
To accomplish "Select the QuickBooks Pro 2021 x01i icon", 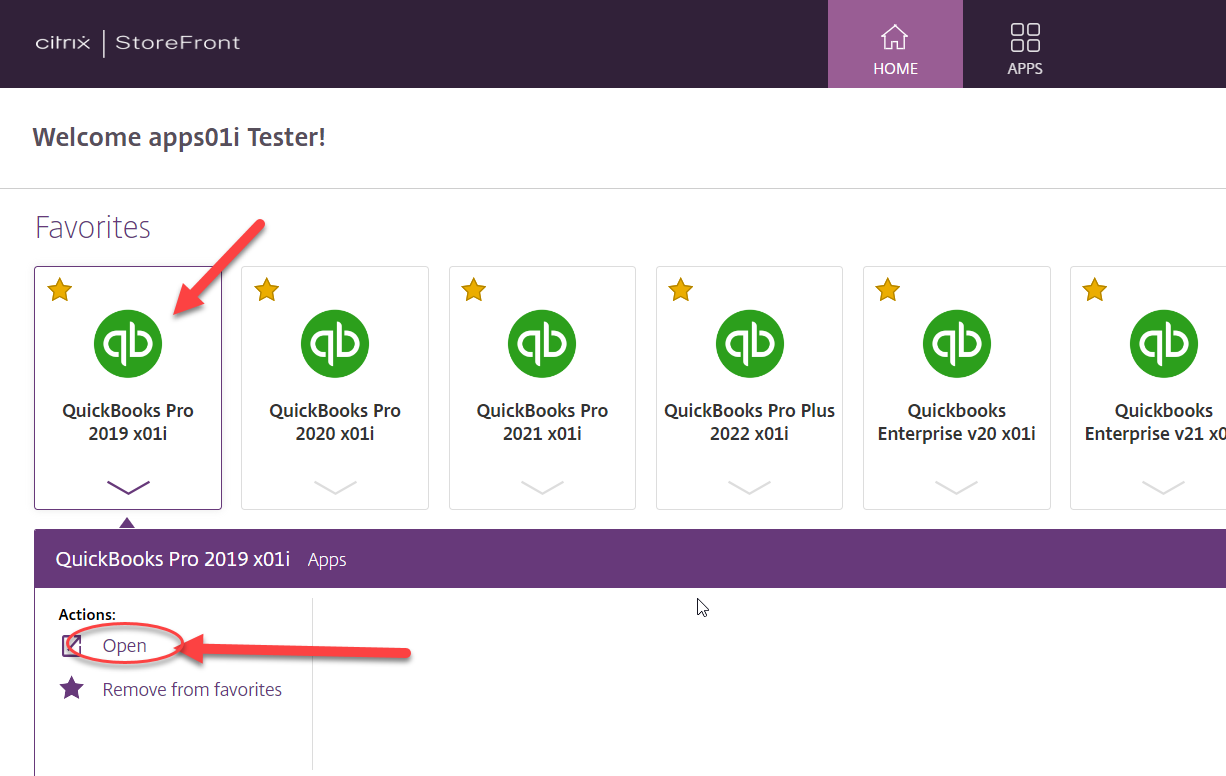I will (x=542, y=344).
